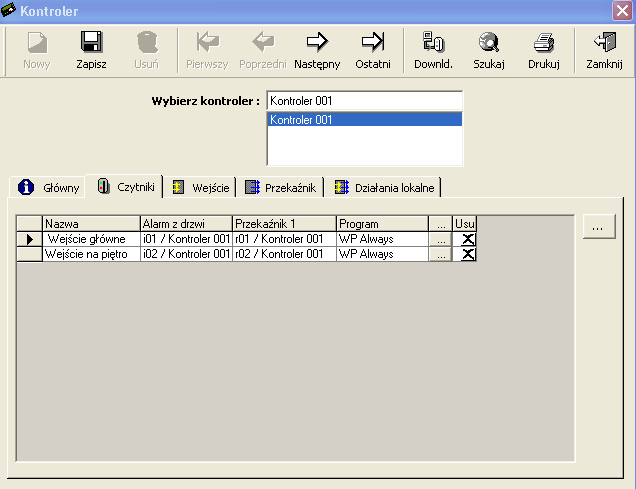Save with the Zapisz floppy icon
This screenshot has width=636, height=489.
point(91,42)
